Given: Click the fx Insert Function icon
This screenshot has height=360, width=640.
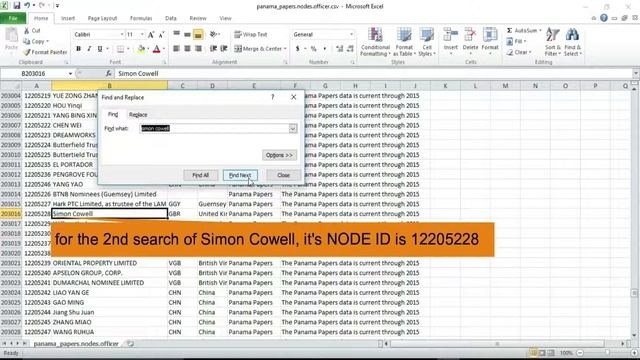Looking at the screenshot, I should 108,73.
